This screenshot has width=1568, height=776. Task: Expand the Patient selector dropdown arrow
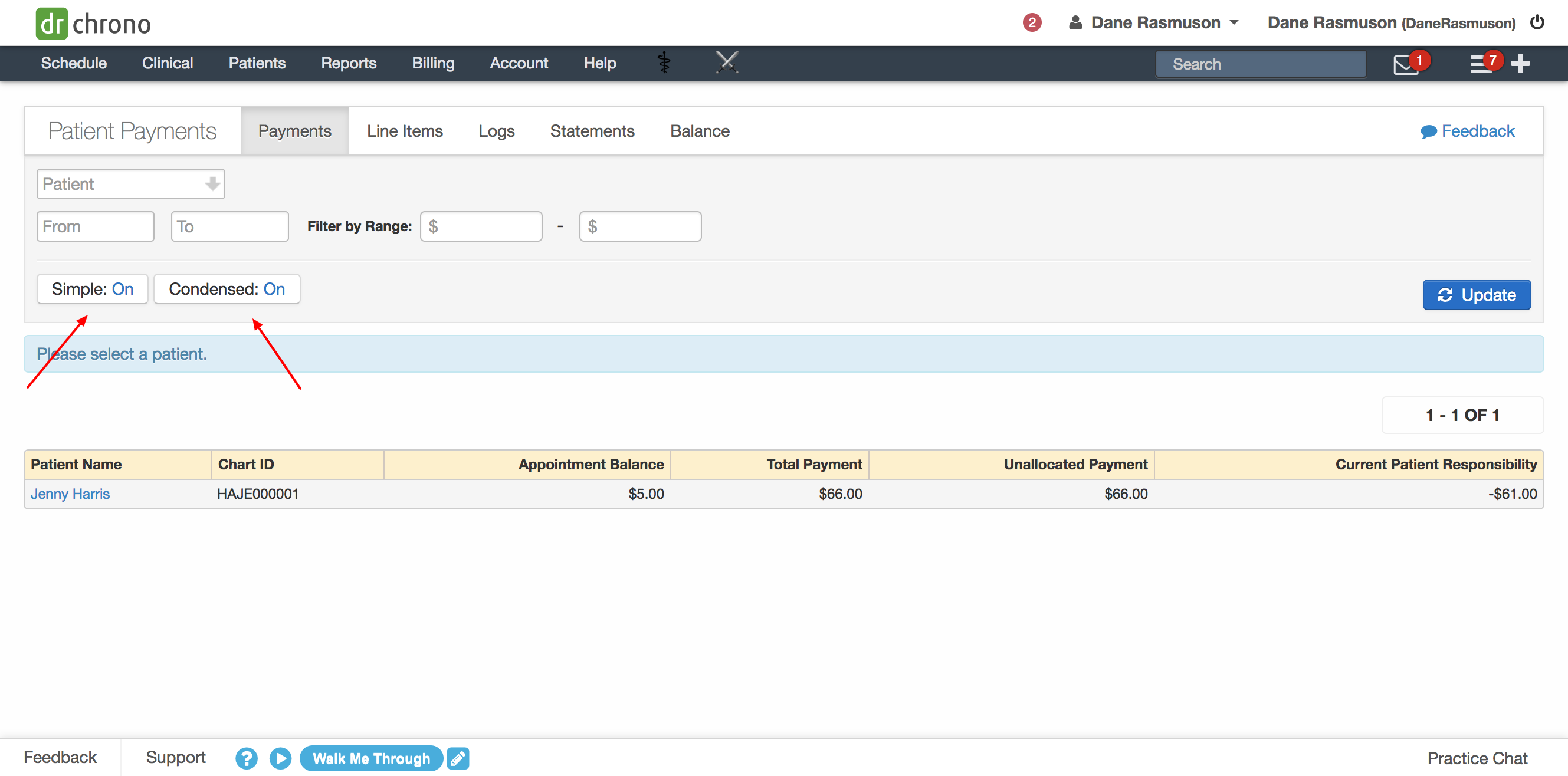point(212,184)
